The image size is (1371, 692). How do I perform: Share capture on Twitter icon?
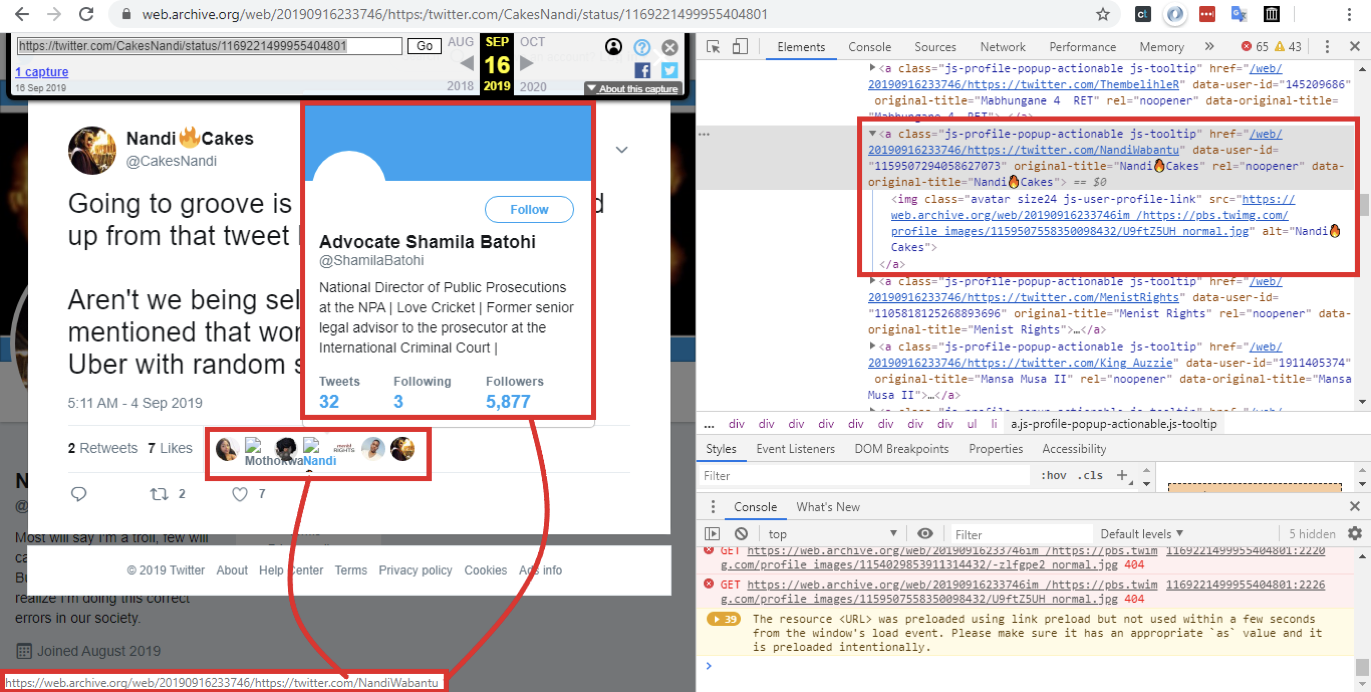pyautogui.click(x=669, y=70)
